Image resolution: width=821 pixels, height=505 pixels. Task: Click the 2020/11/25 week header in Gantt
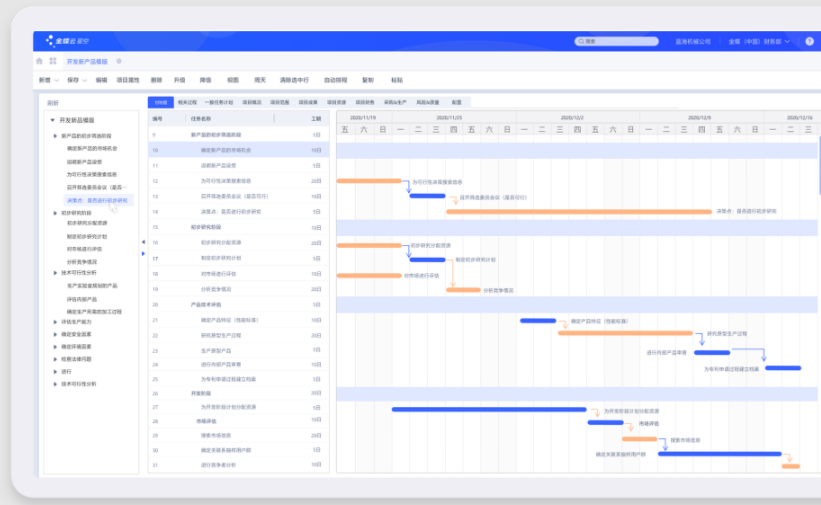[x=449, y=118]
